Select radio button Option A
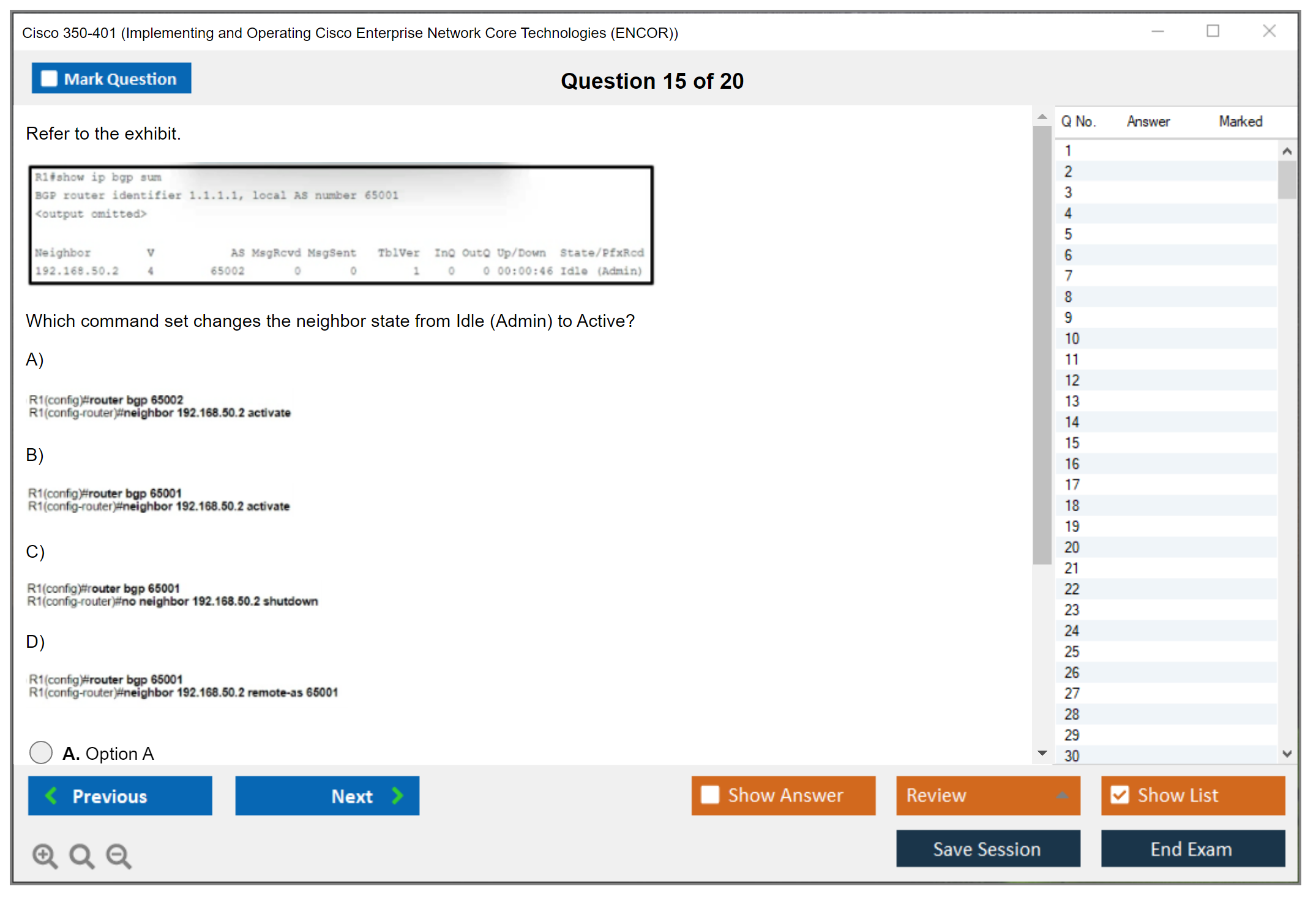1316x900 pixels. pyautogui.click(x=41, y=752)
